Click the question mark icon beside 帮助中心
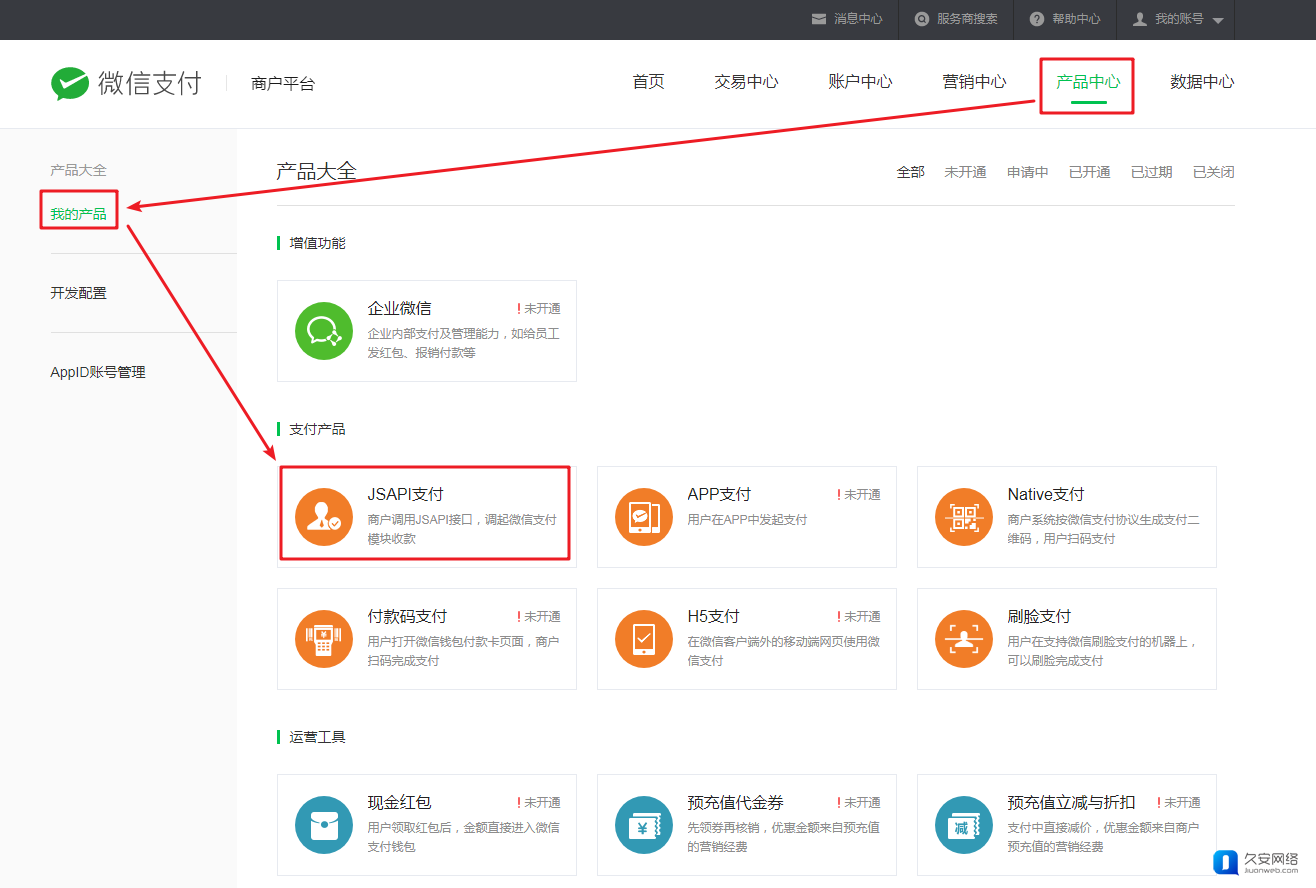The image size is (1316, 888). (1037, 19)
